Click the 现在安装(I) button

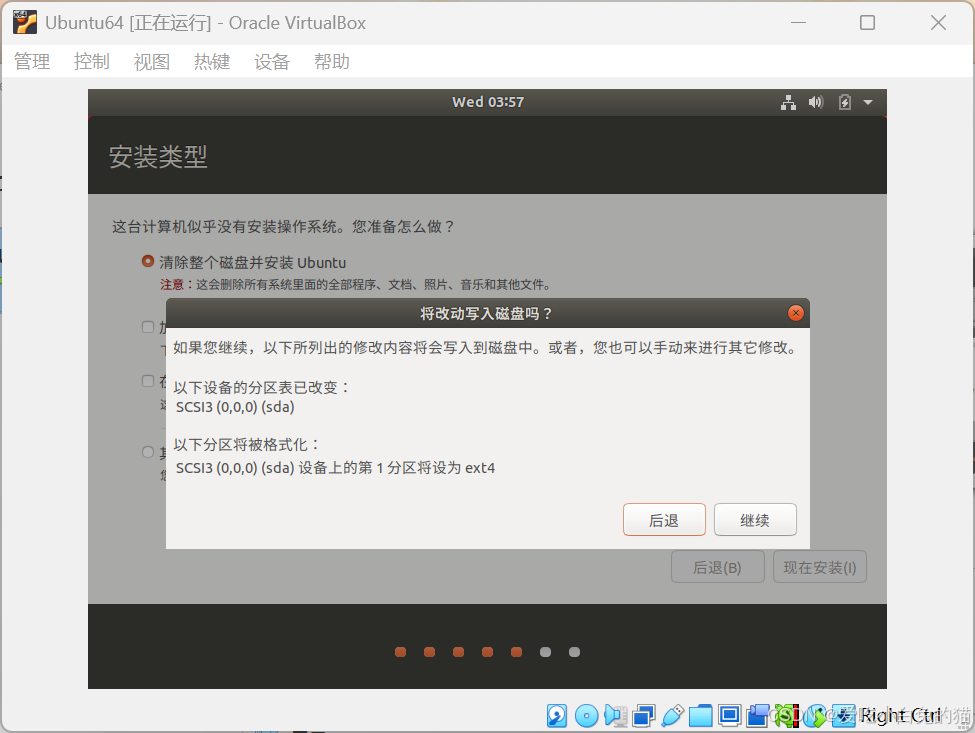pos(820,567)
